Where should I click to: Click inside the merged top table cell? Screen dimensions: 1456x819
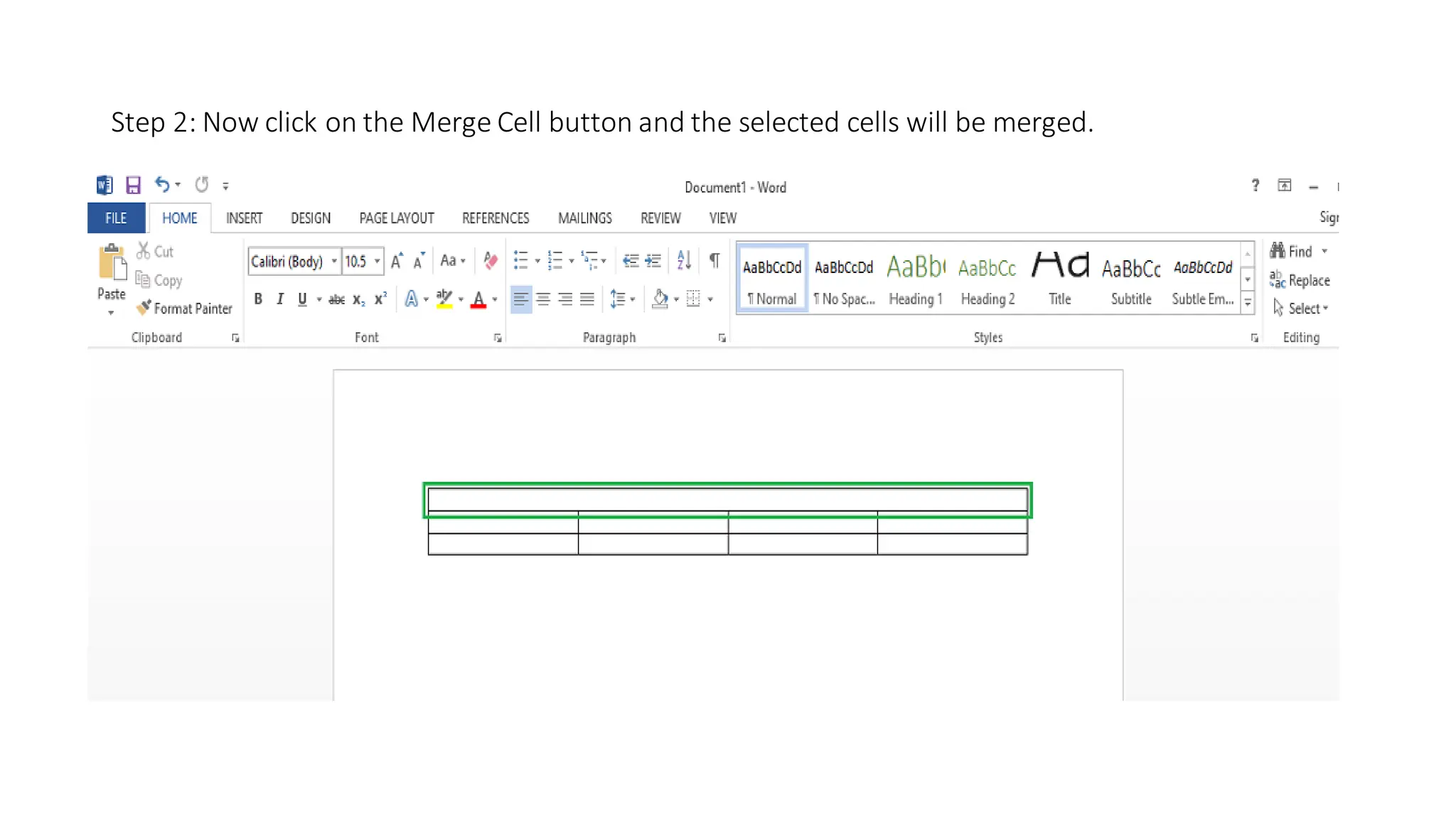(x=727, y=499)
